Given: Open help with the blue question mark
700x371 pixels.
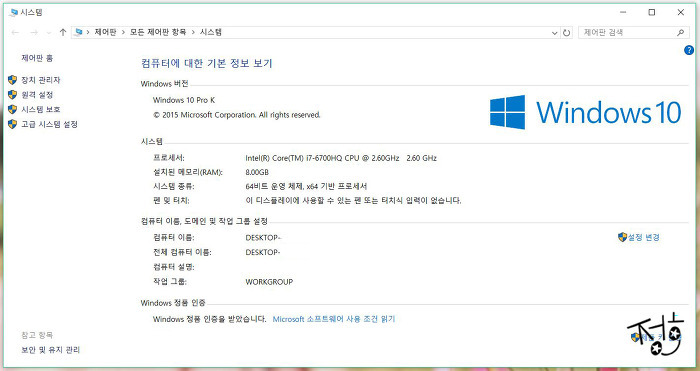Looking at the screenshot, I should tap(689, 50).
